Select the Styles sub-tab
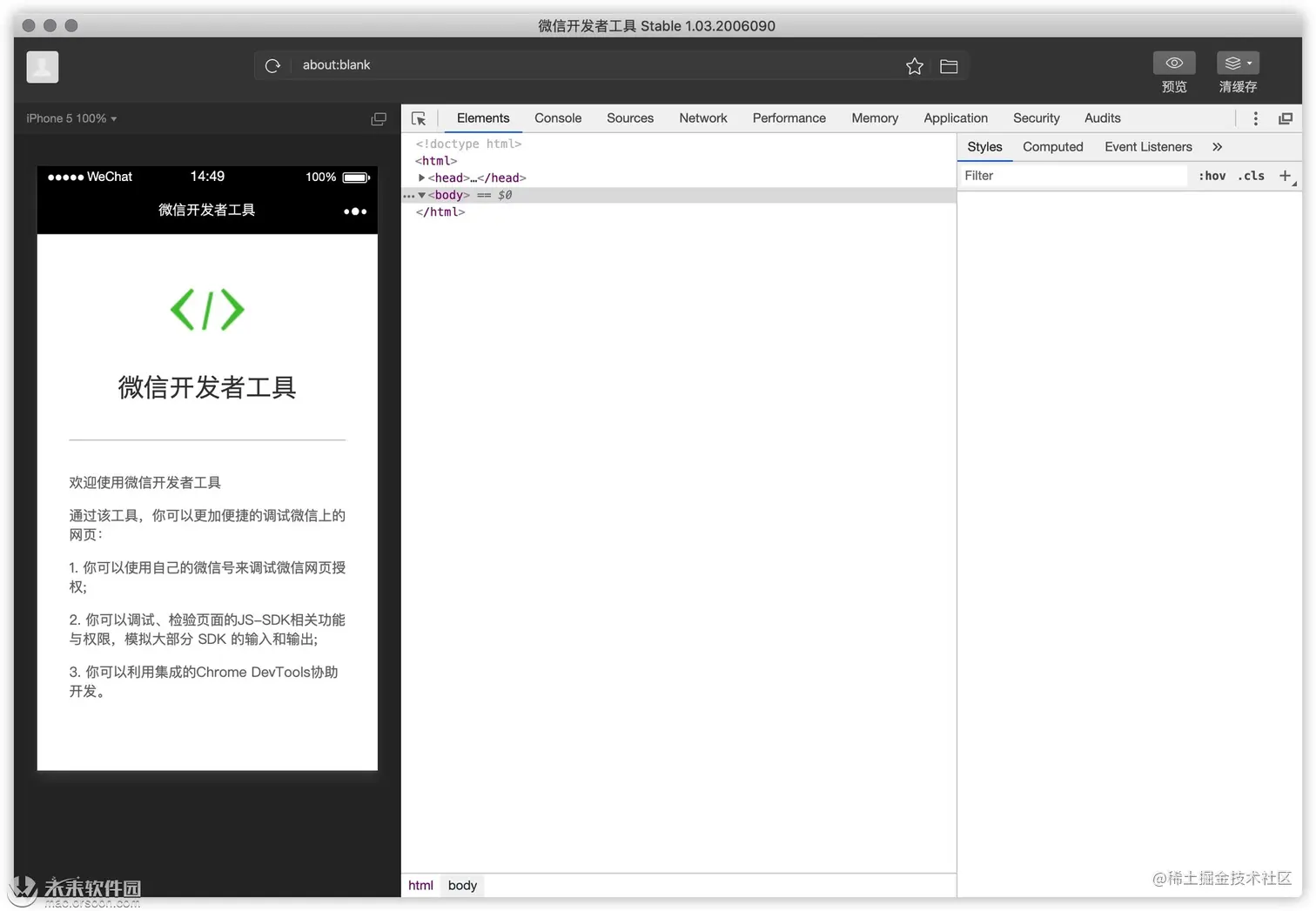Image resolution: width=1316 pixels, height=911 pixels. coord(984,147)
